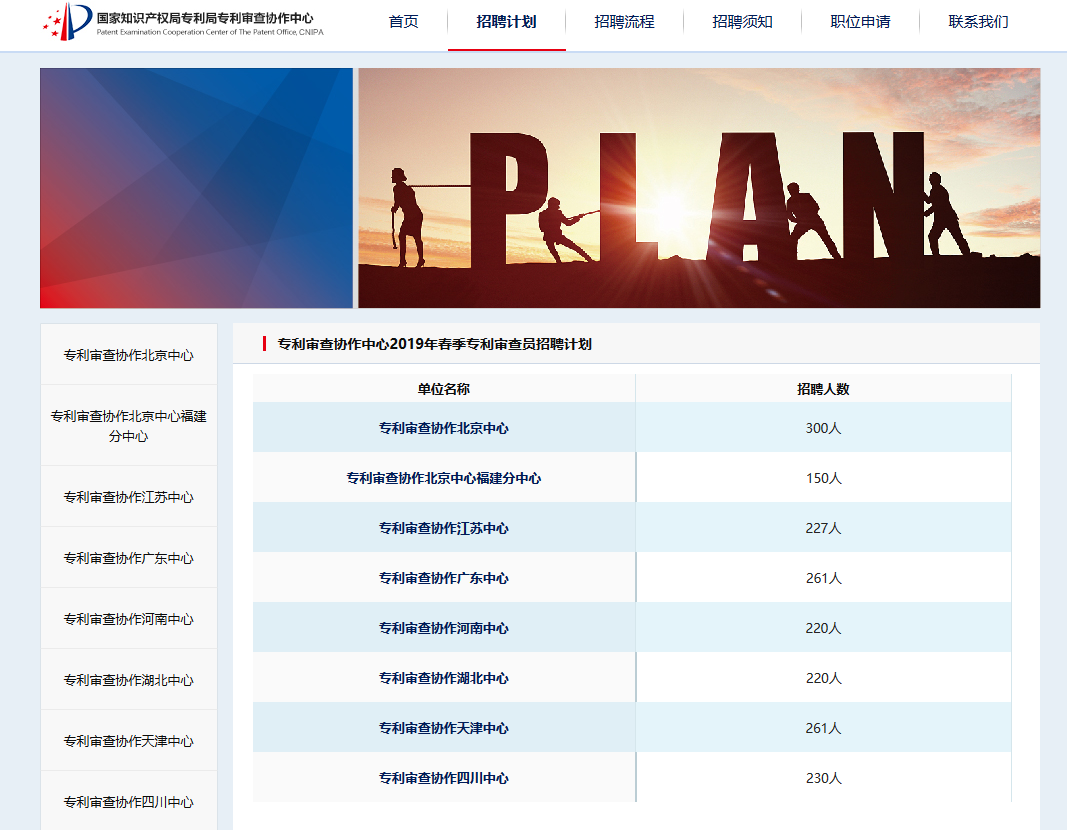
Task: Click the 227人 recruitment count cell
Action: pos(823,528)
